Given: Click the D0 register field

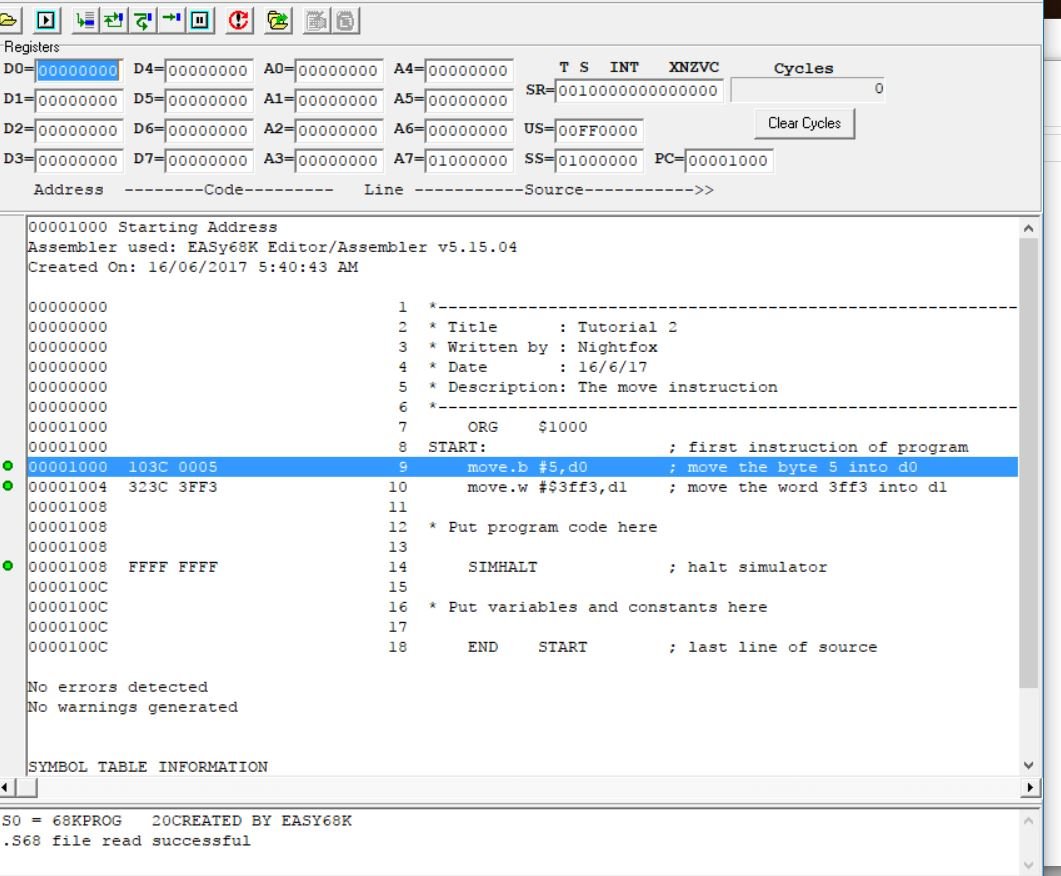Looking at the screenshot, I should [x=78, y=70].
